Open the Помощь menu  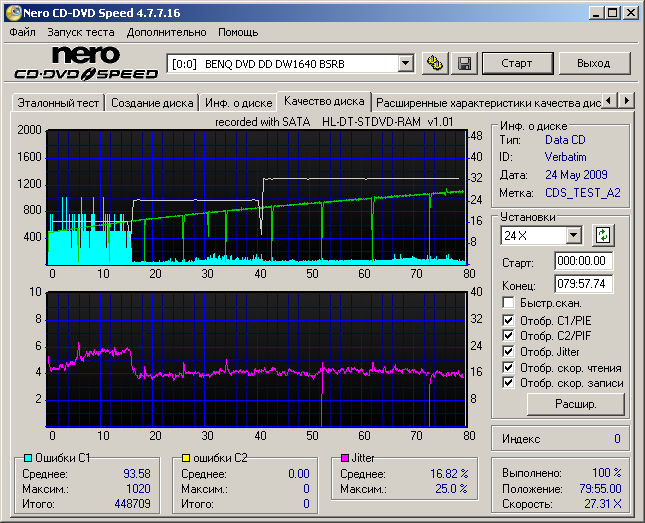[238, 32]
